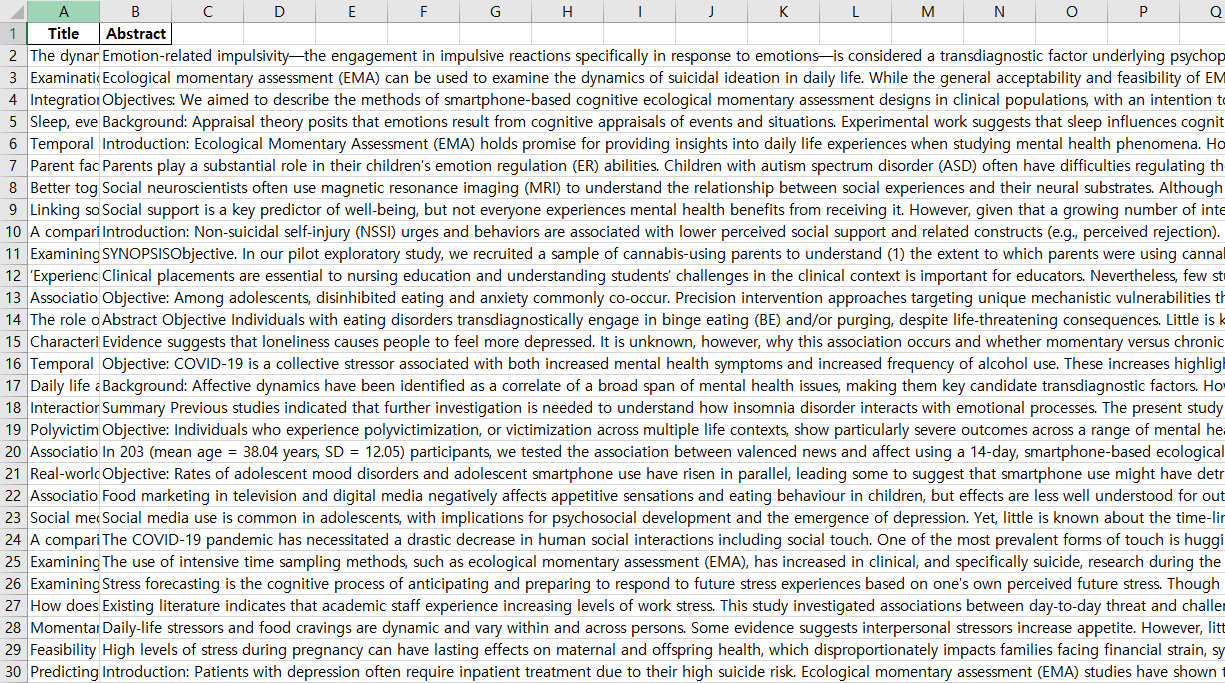
Task: Click the "Title" header cell
Action: coord(63,33)
